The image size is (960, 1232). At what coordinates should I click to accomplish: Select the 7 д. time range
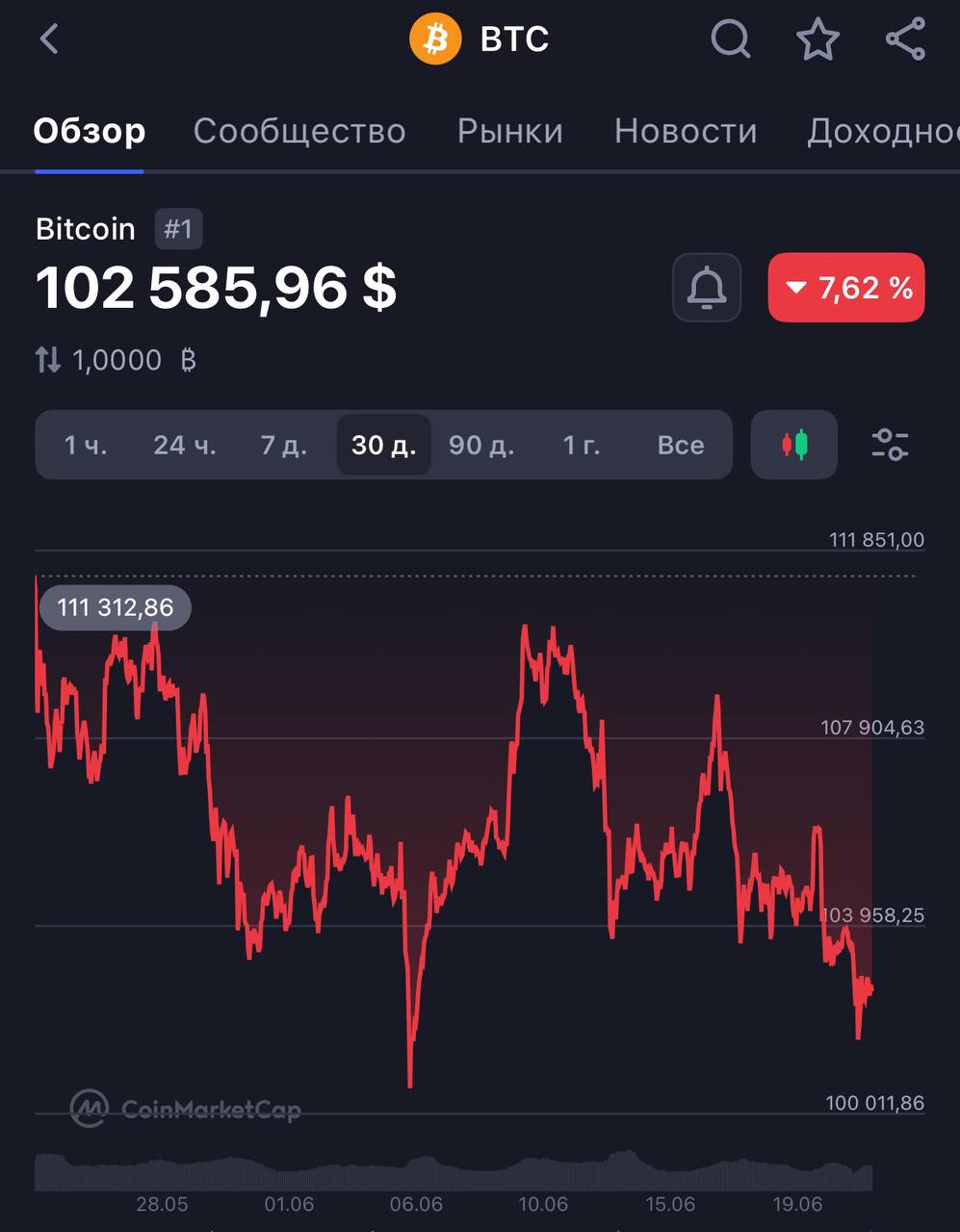coord(284,445)
